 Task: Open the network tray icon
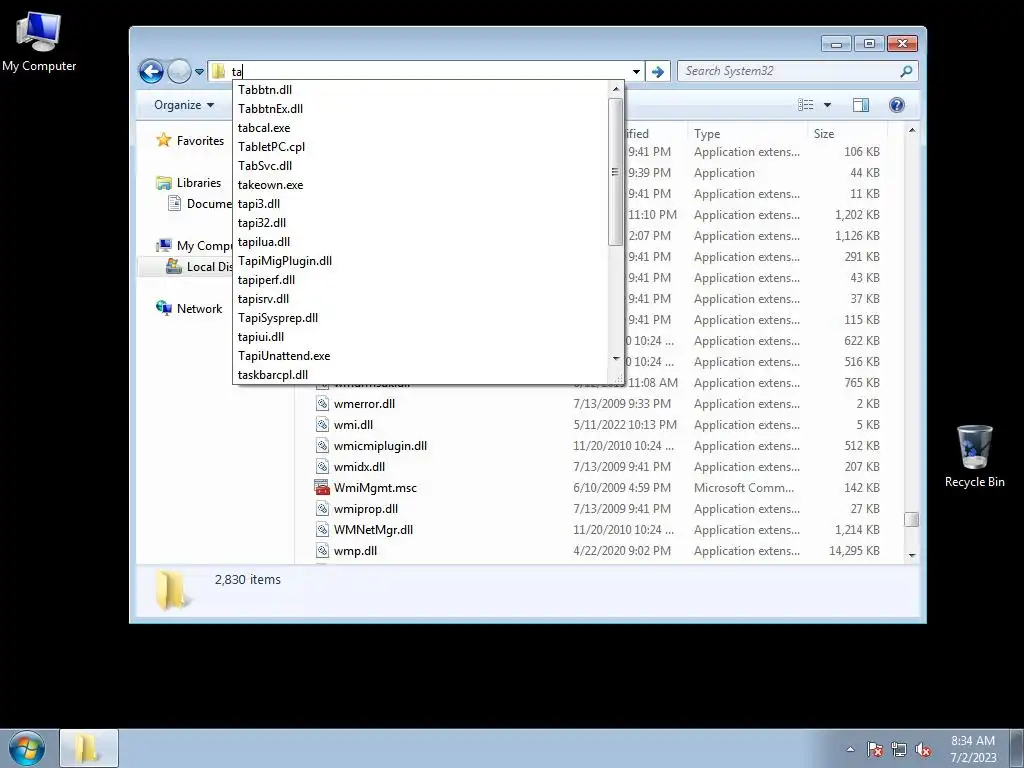coord(899,749)
